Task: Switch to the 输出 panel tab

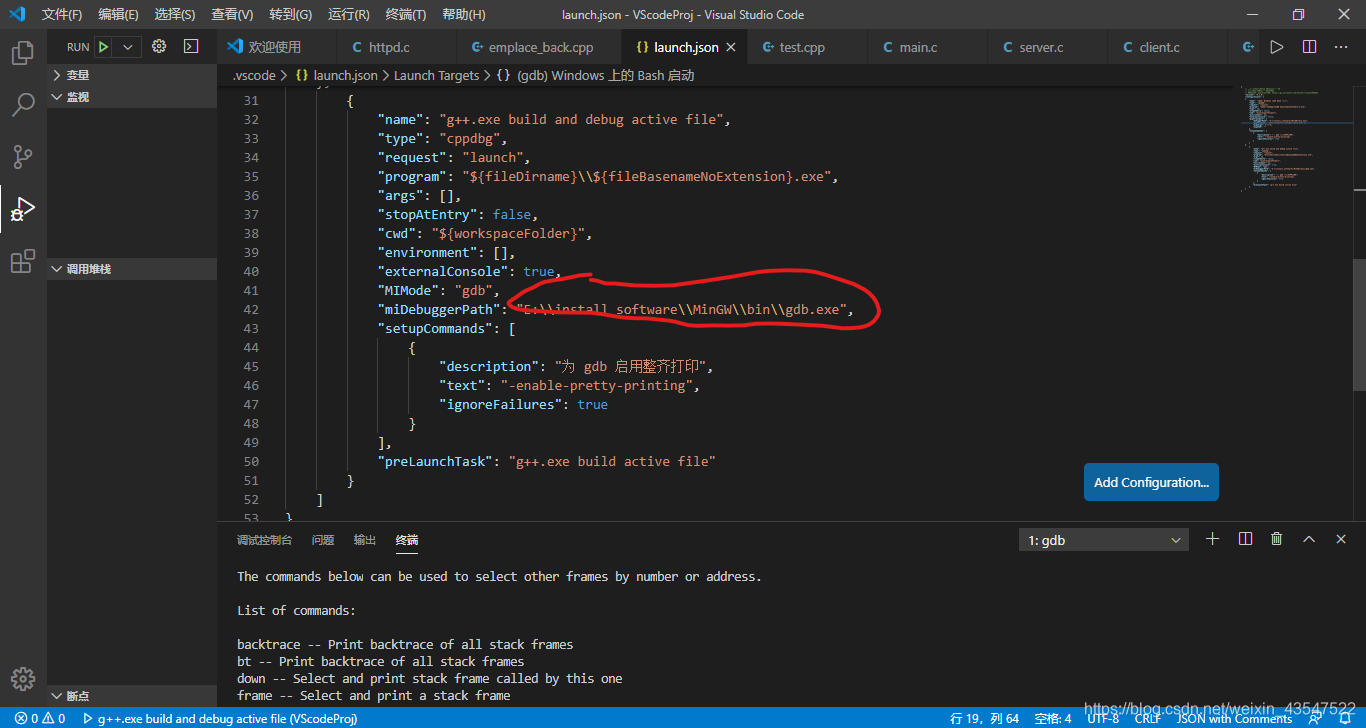Action: pos(365,540)
